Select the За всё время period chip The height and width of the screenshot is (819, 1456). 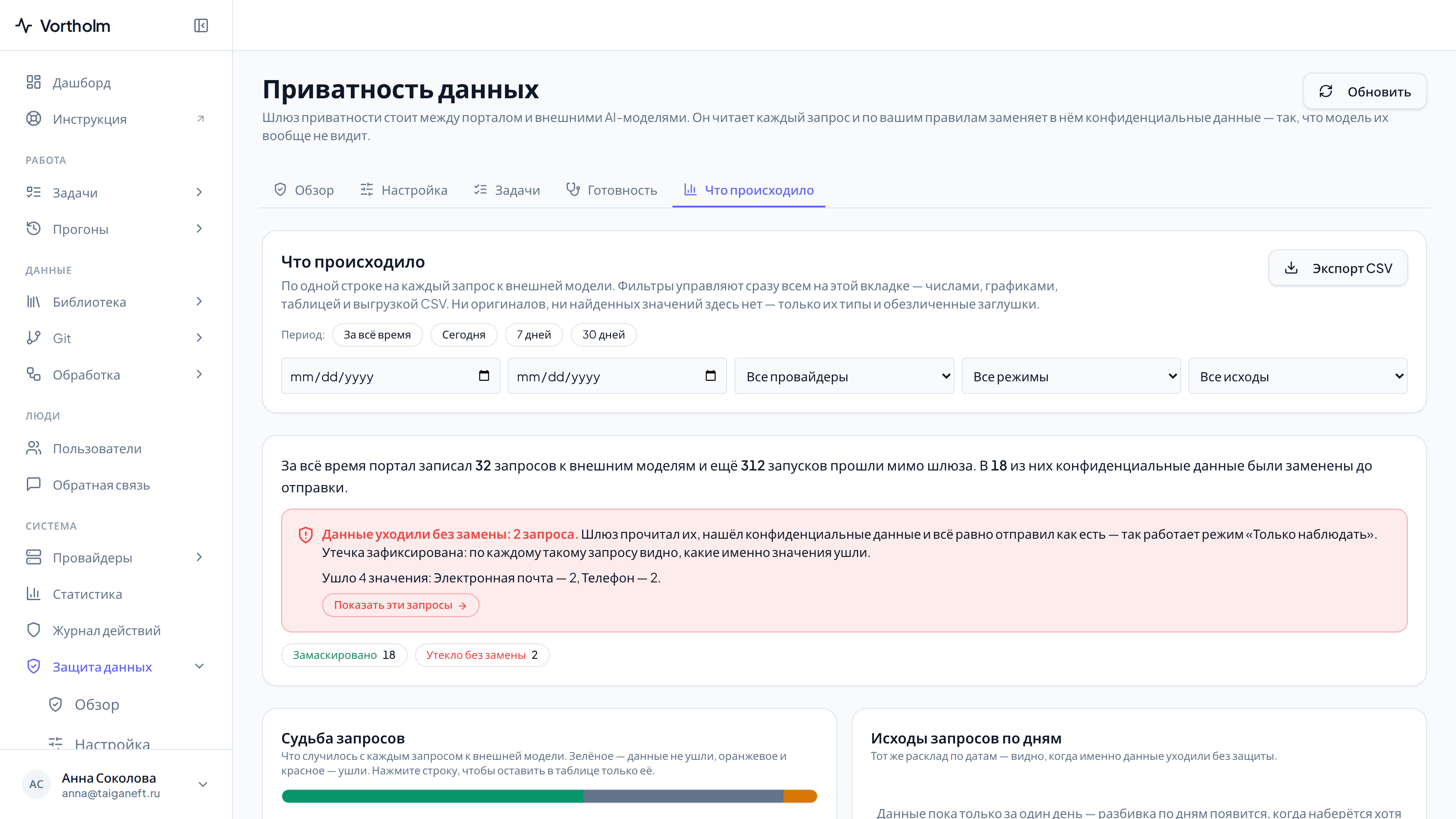377,334
